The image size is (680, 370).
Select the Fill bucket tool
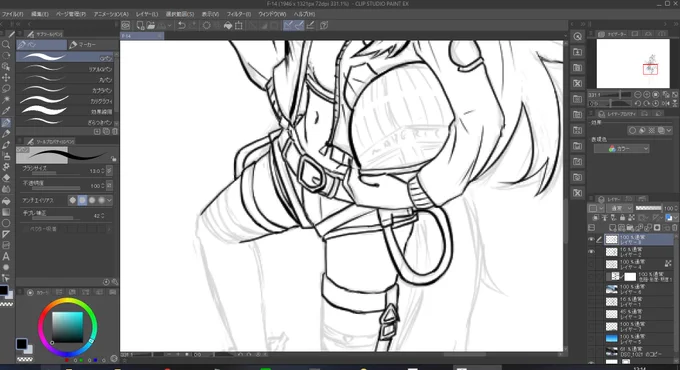pyautogui.click(x=6, y=201)
